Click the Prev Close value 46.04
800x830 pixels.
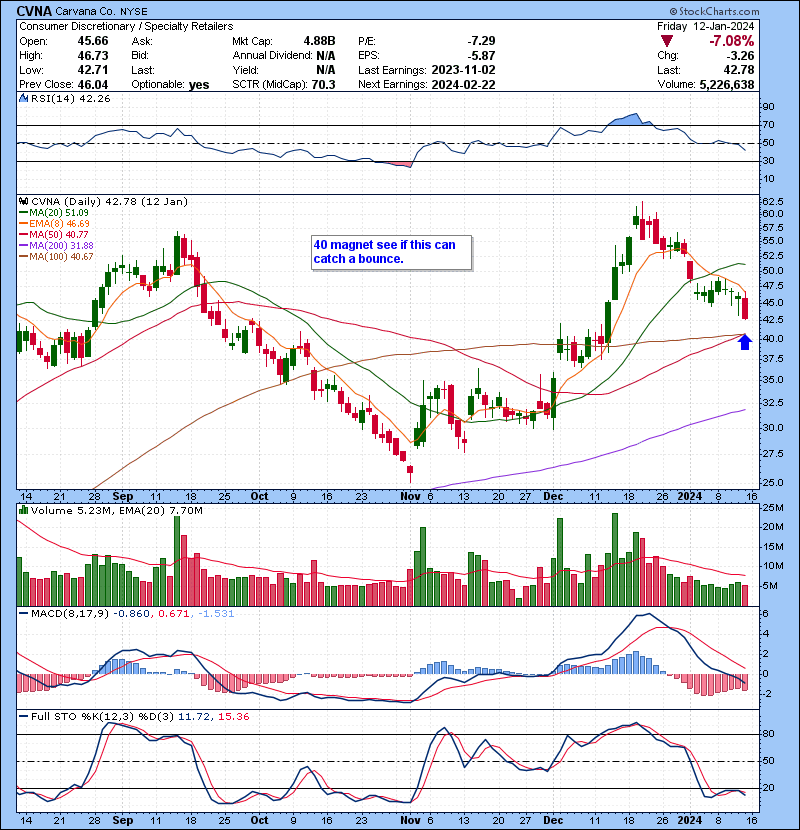93,85
